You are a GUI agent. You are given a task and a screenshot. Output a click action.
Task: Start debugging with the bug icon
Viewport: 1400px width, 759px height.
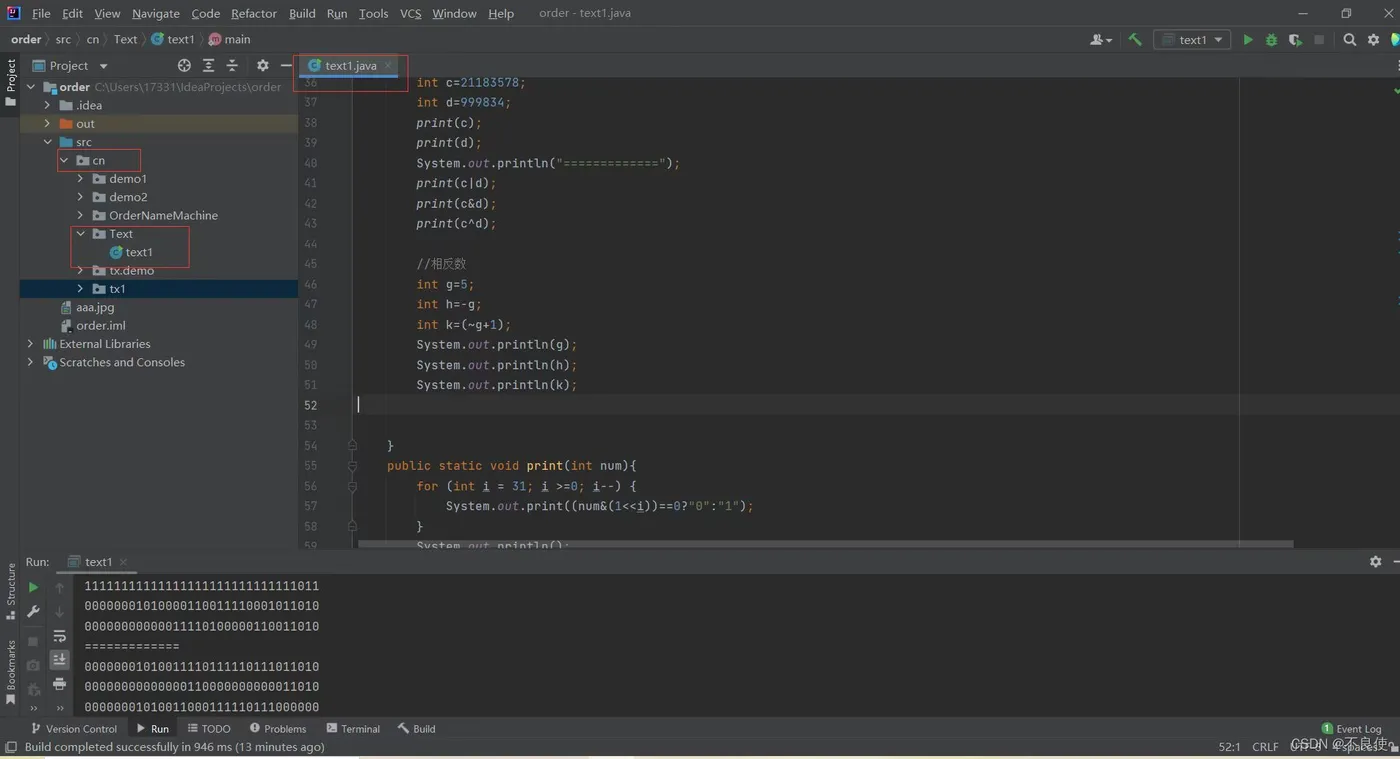click(x=1272, y=40)
